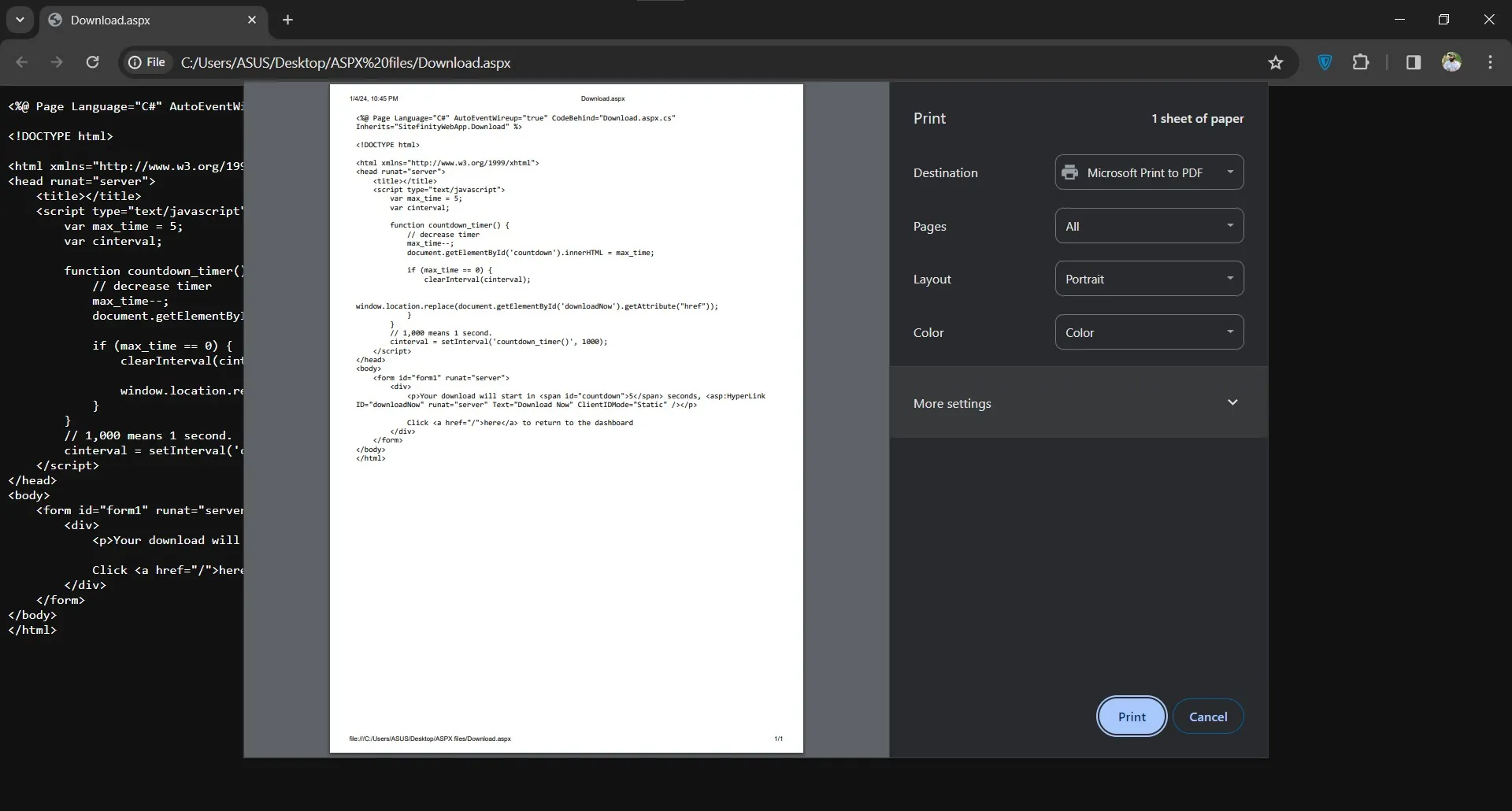
Task: Click the profile avatar icon
Action: point(1452,62)
